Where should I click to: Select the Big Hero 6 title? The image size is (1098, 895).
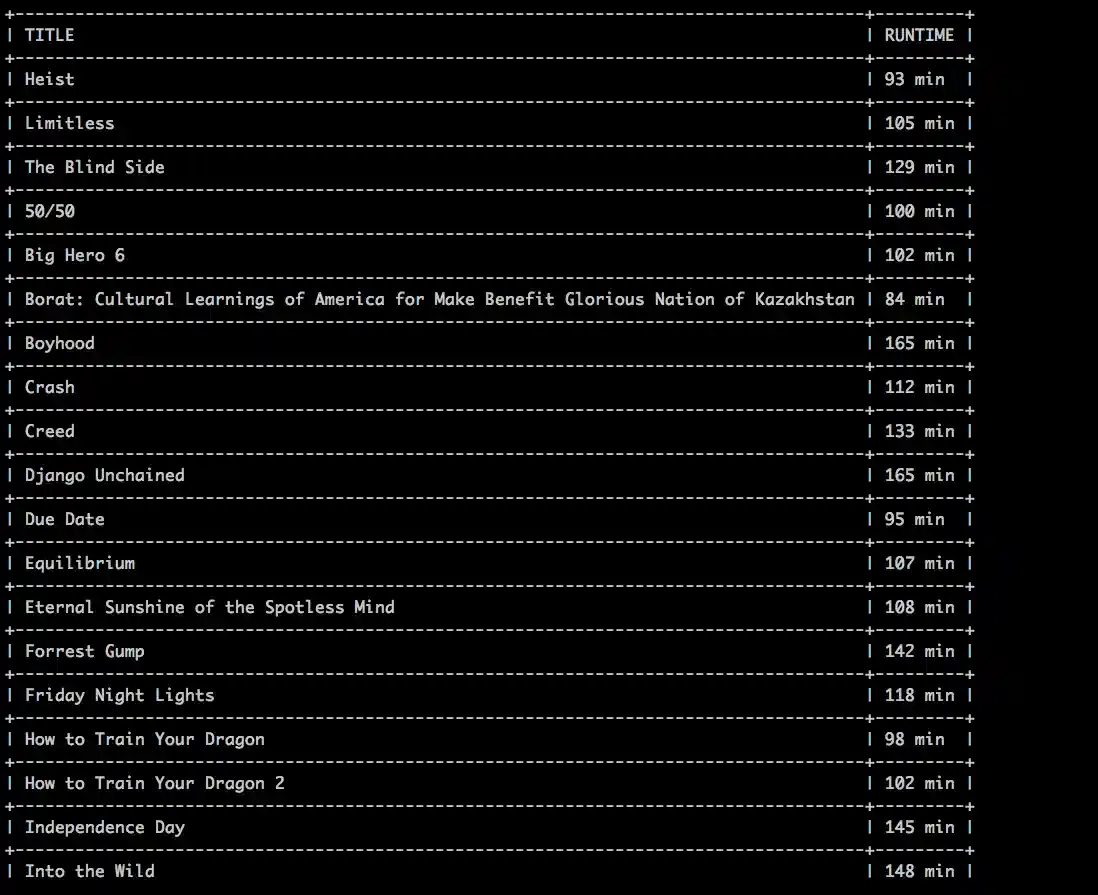click(x=74, y=256)
